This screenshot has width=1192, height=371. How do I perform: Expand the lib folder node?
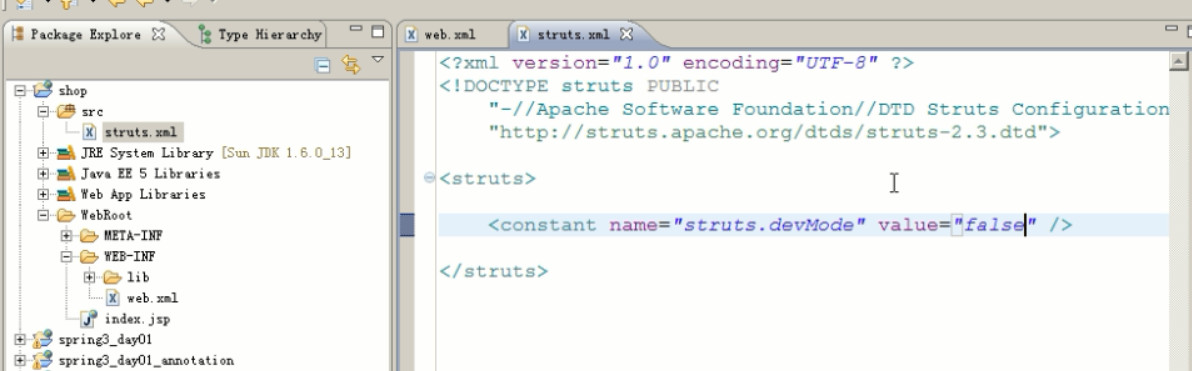tap(89, 277)
